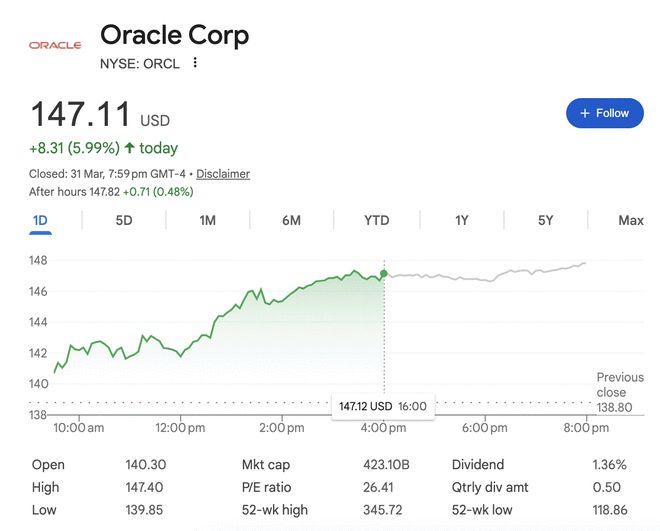Open the Disclaimer link

click(223, 174)
